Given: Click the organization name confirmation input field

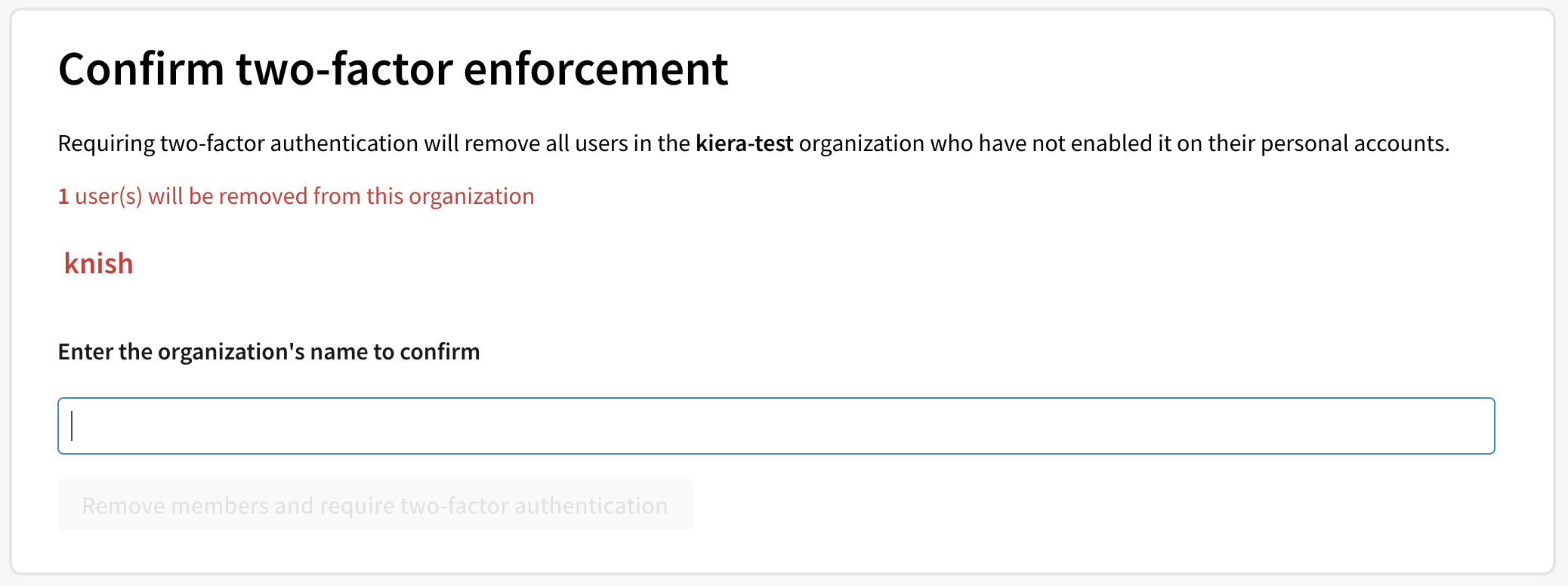Looking at the screenshot, I should tap(776, 425).
